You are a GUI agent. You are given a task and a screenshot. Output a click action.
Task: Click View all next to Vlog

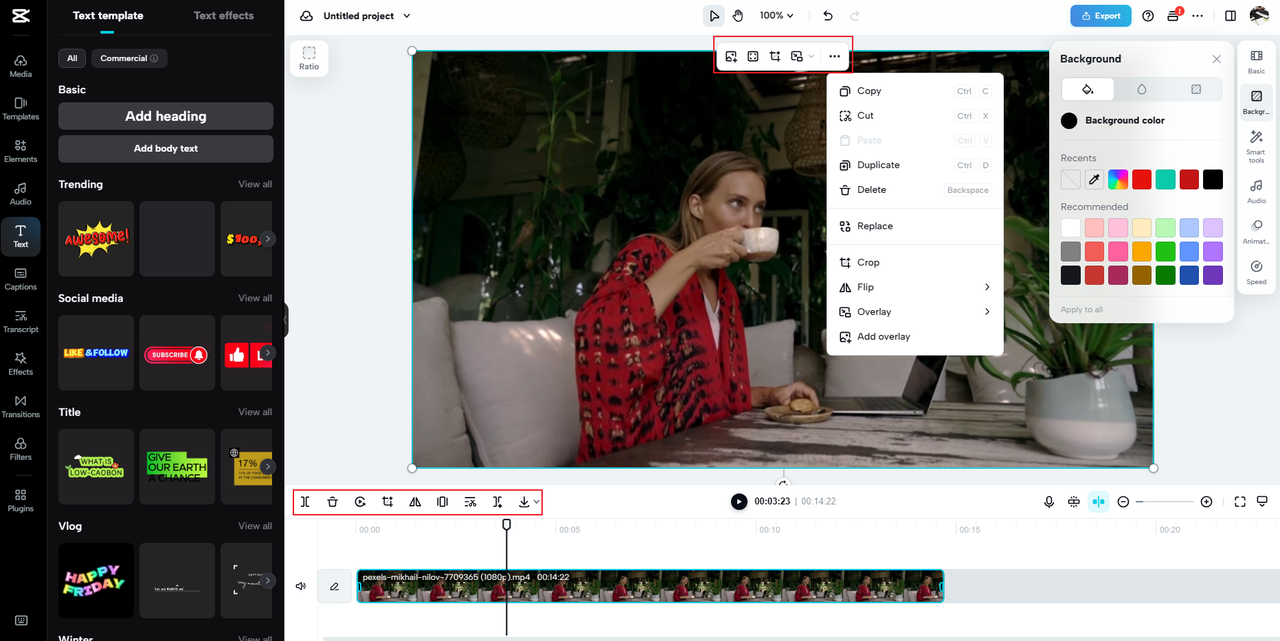(x=255, y=526)
